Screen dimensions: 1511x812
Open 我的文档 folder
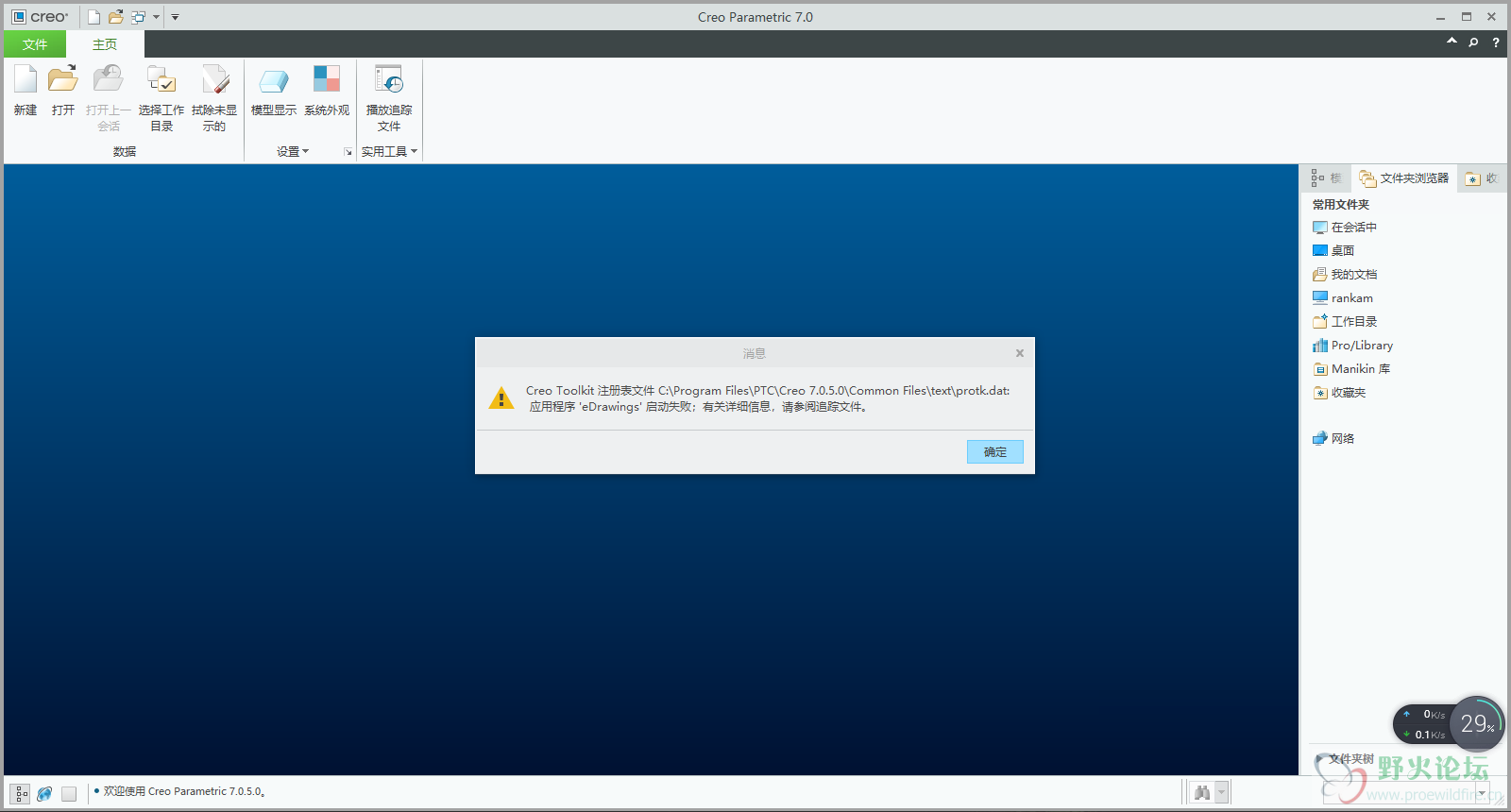point(1345,275)
